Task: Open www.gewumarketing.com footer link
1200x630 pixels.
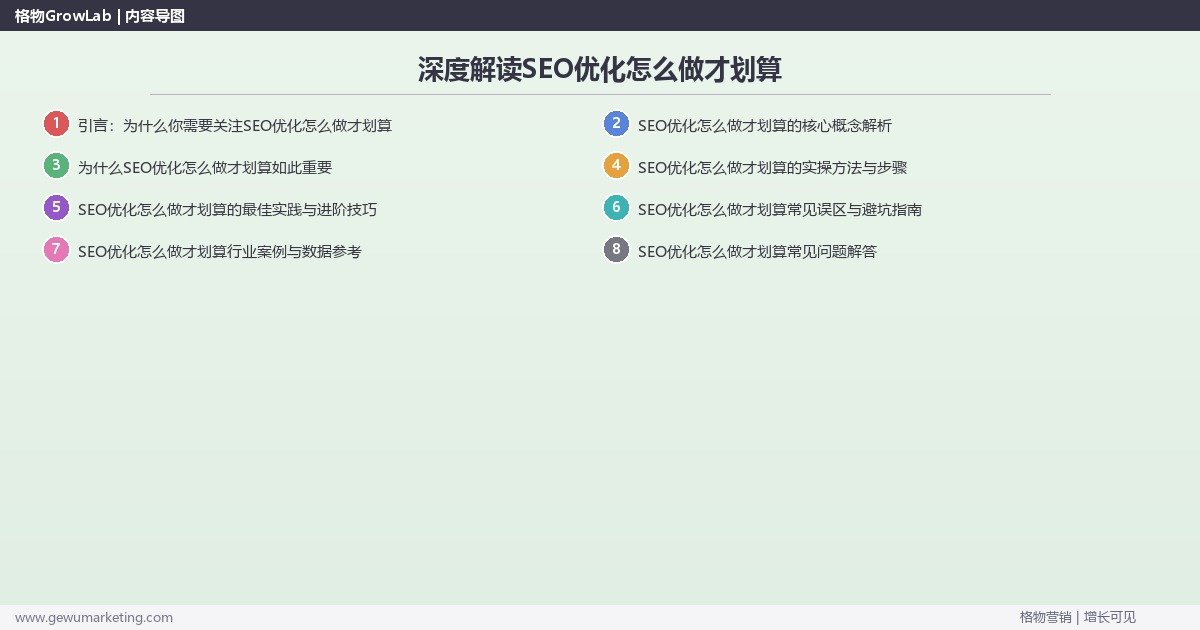Action: (94, 617)
